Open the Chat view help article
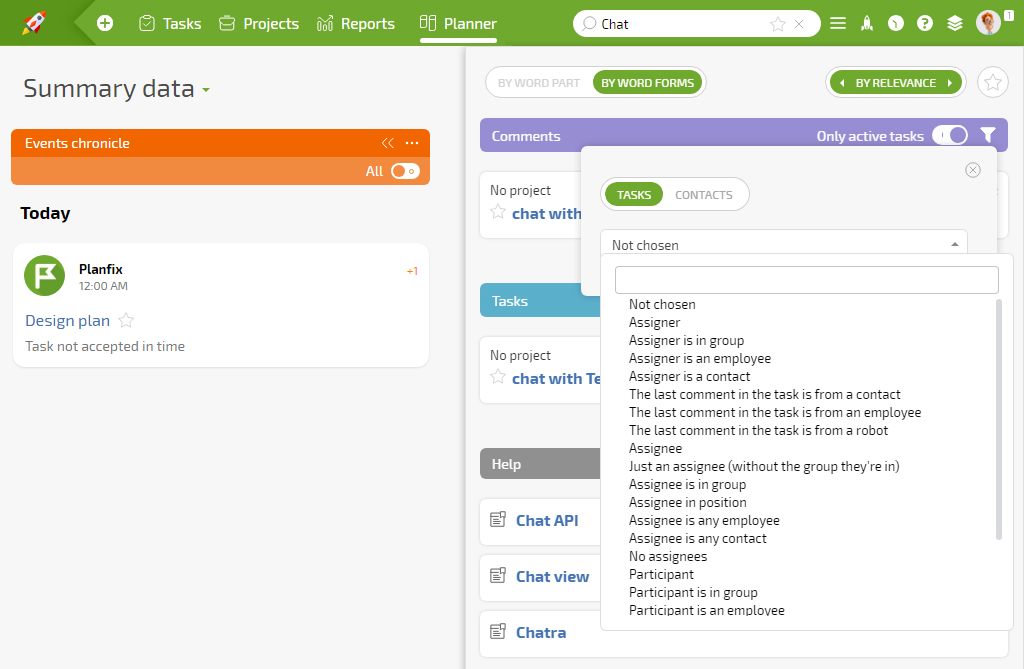The width and height of the screenshot is (1024, 669). (552, 577)
